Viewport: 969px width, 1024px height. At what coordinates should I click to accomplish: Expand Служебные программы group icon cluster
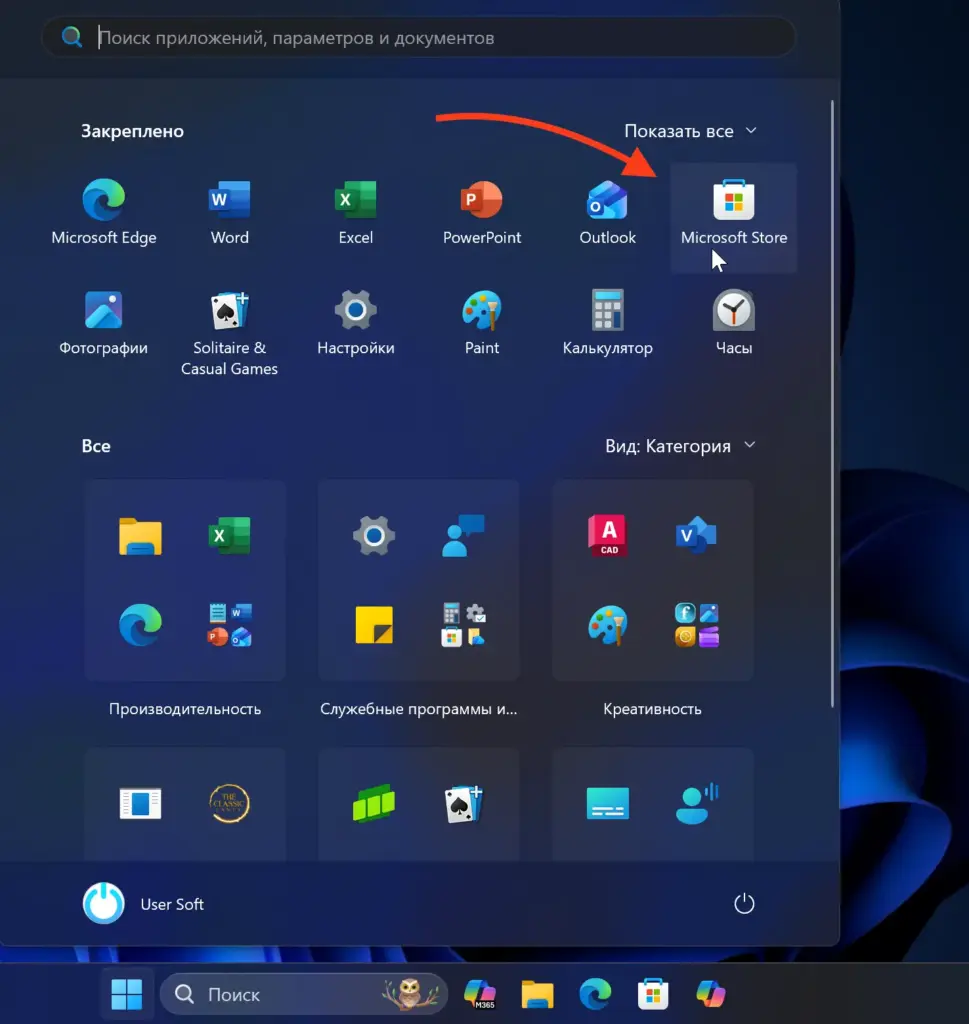463,625
